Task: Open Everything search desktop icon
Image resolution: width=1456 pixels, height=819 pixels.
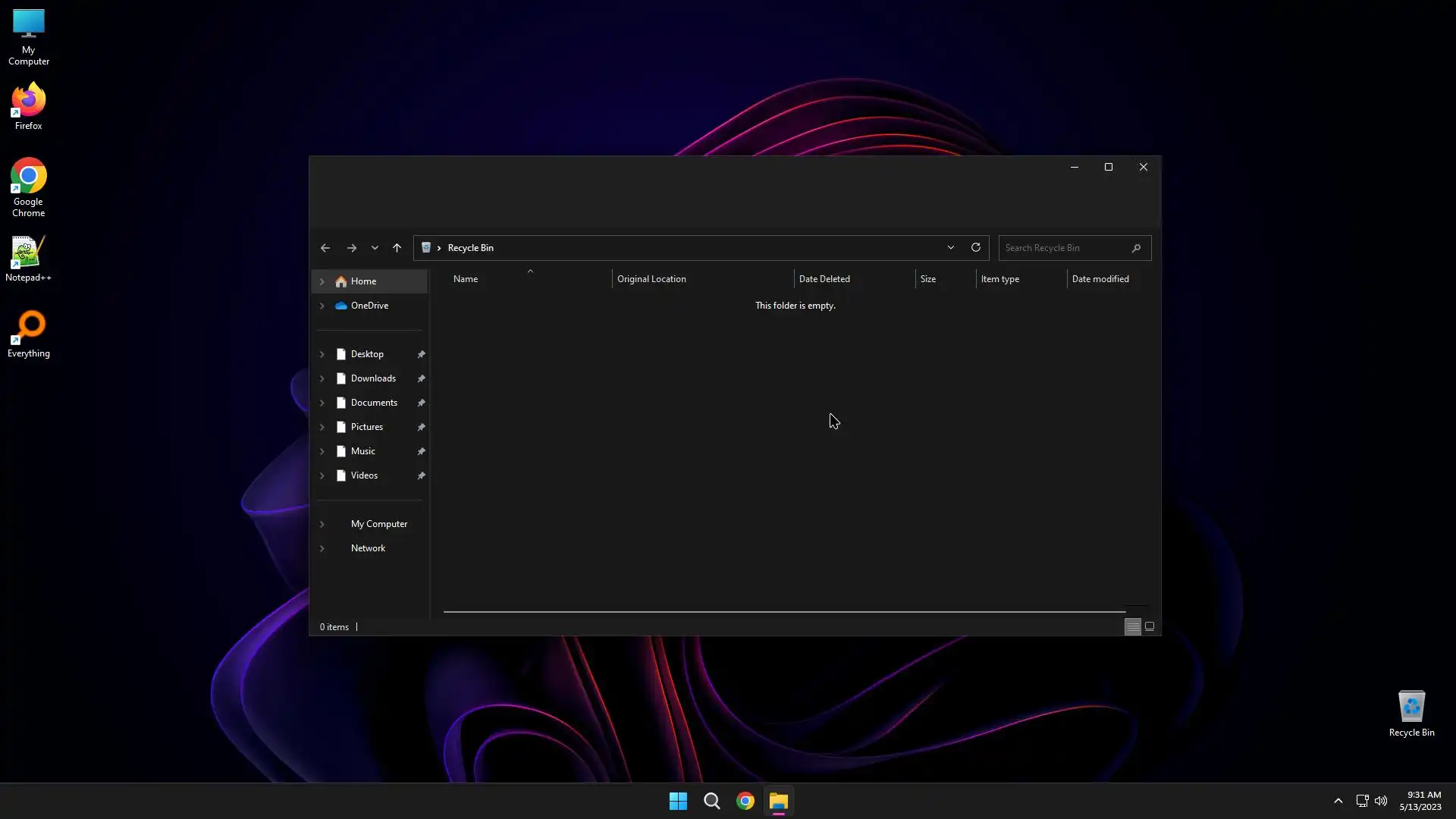Action: click(x=28, y=334)
